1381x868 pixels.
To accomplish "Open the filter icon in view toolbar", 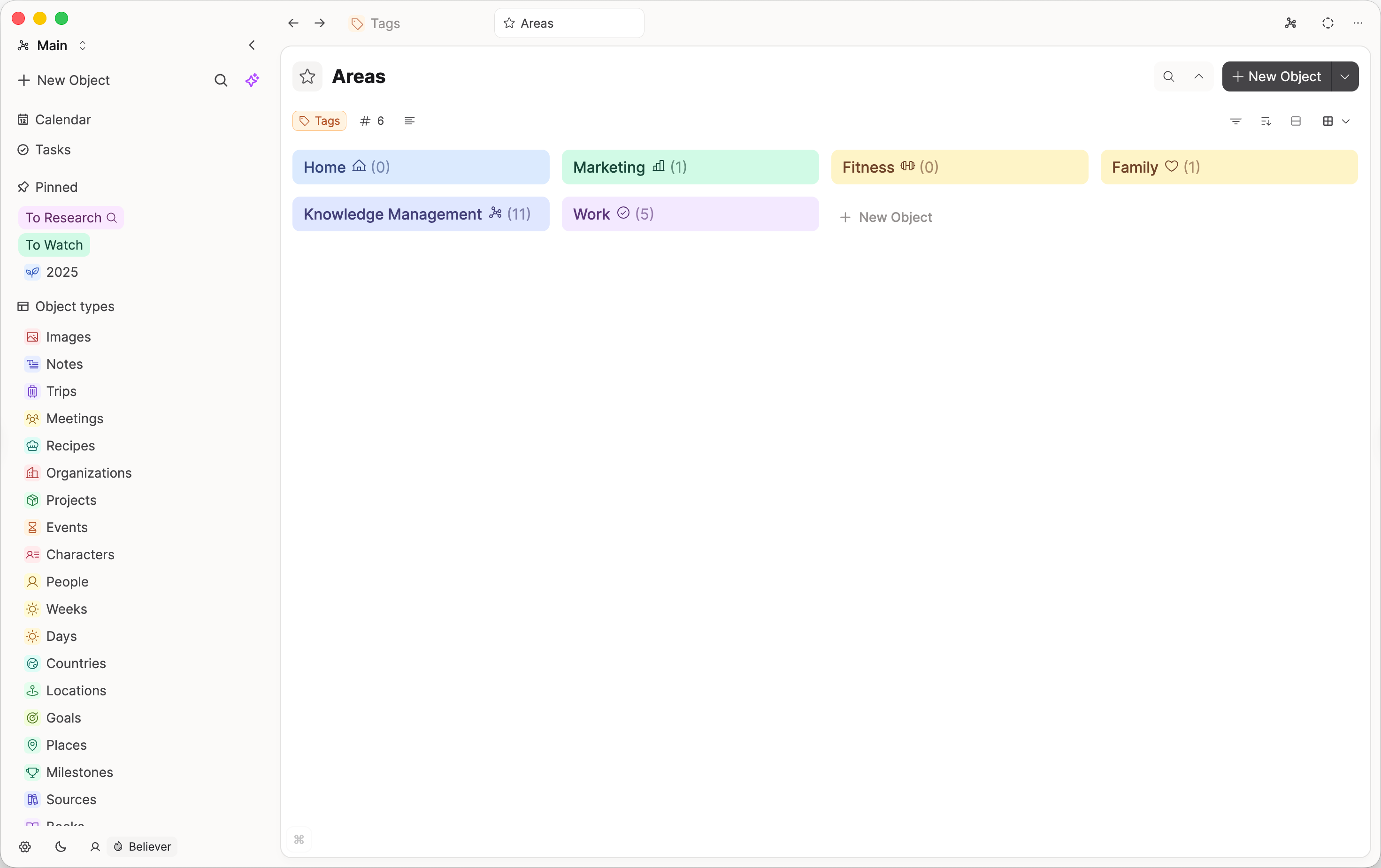I will coord(1235,121).
